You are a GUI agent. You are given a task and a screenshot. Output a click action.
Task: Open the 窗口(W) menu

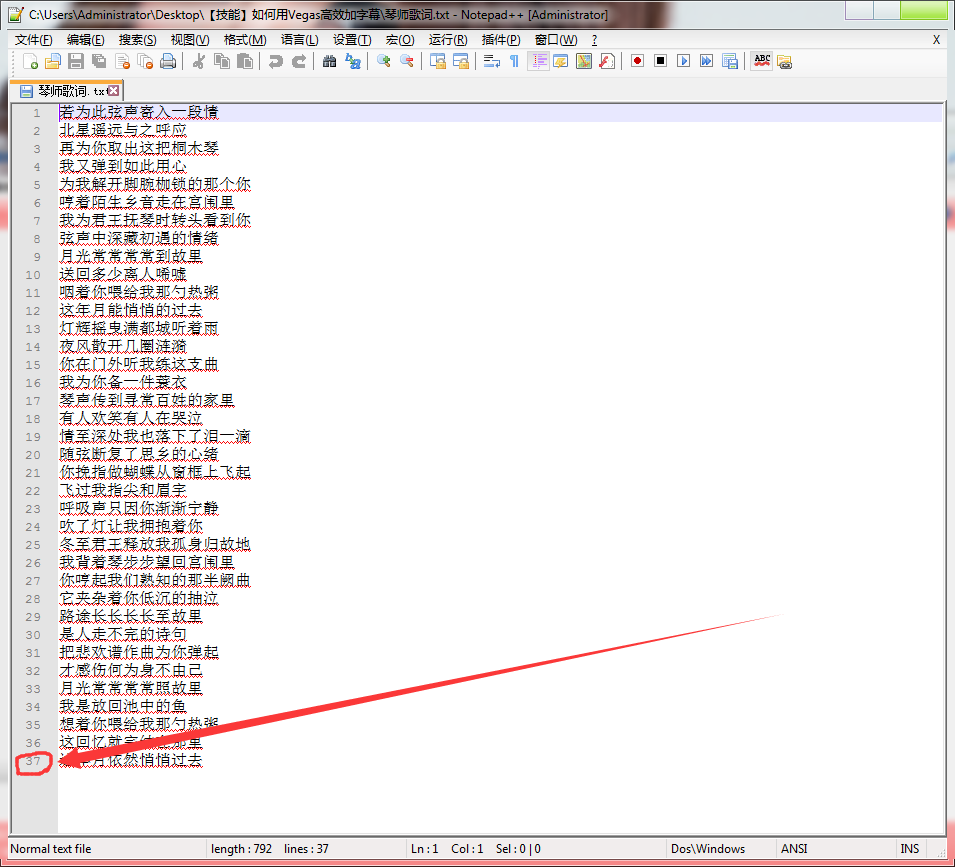[x=555, y=40]
